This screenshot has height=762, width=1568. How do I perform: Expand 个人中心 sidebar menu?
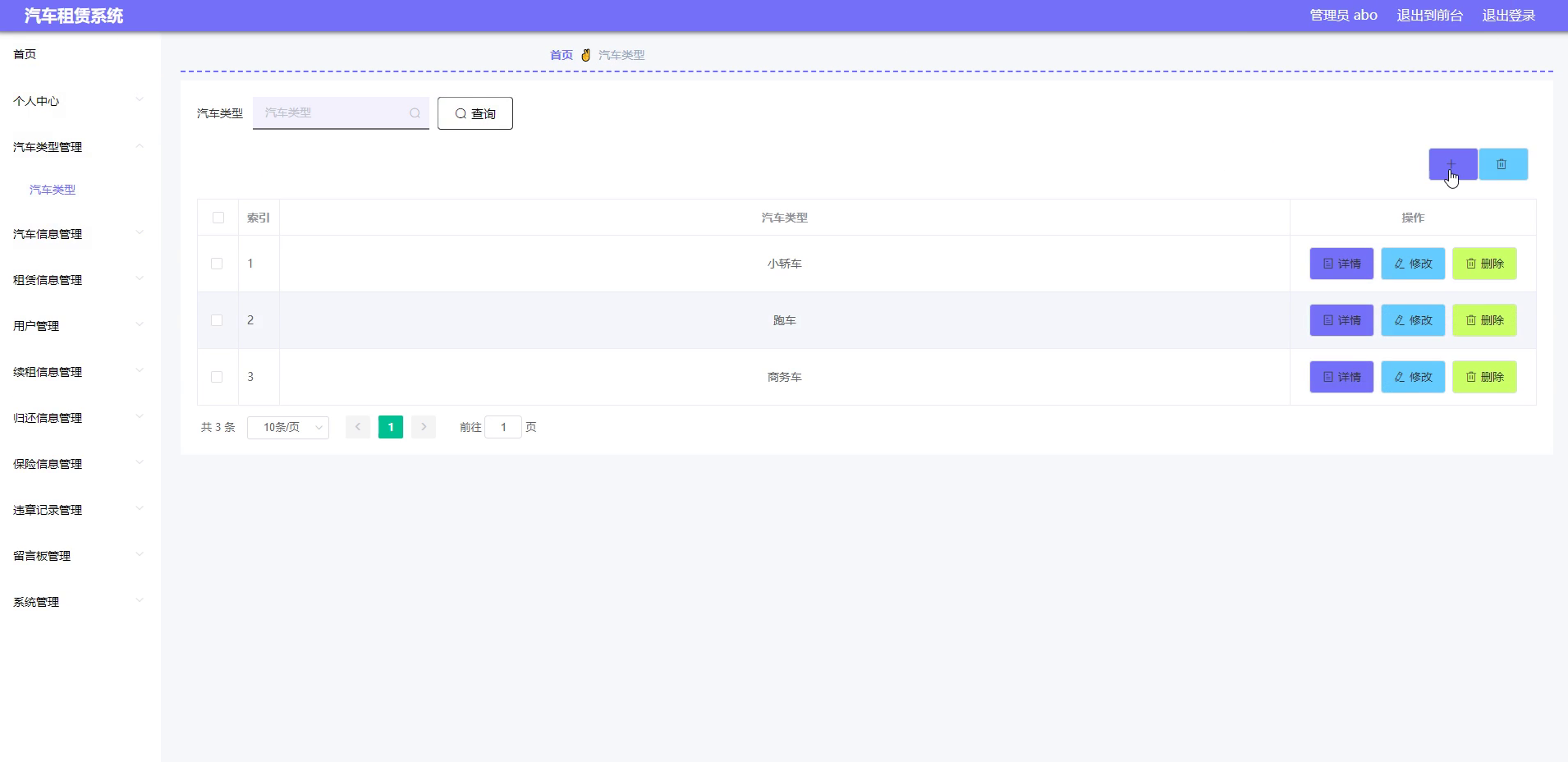point(80,101)
